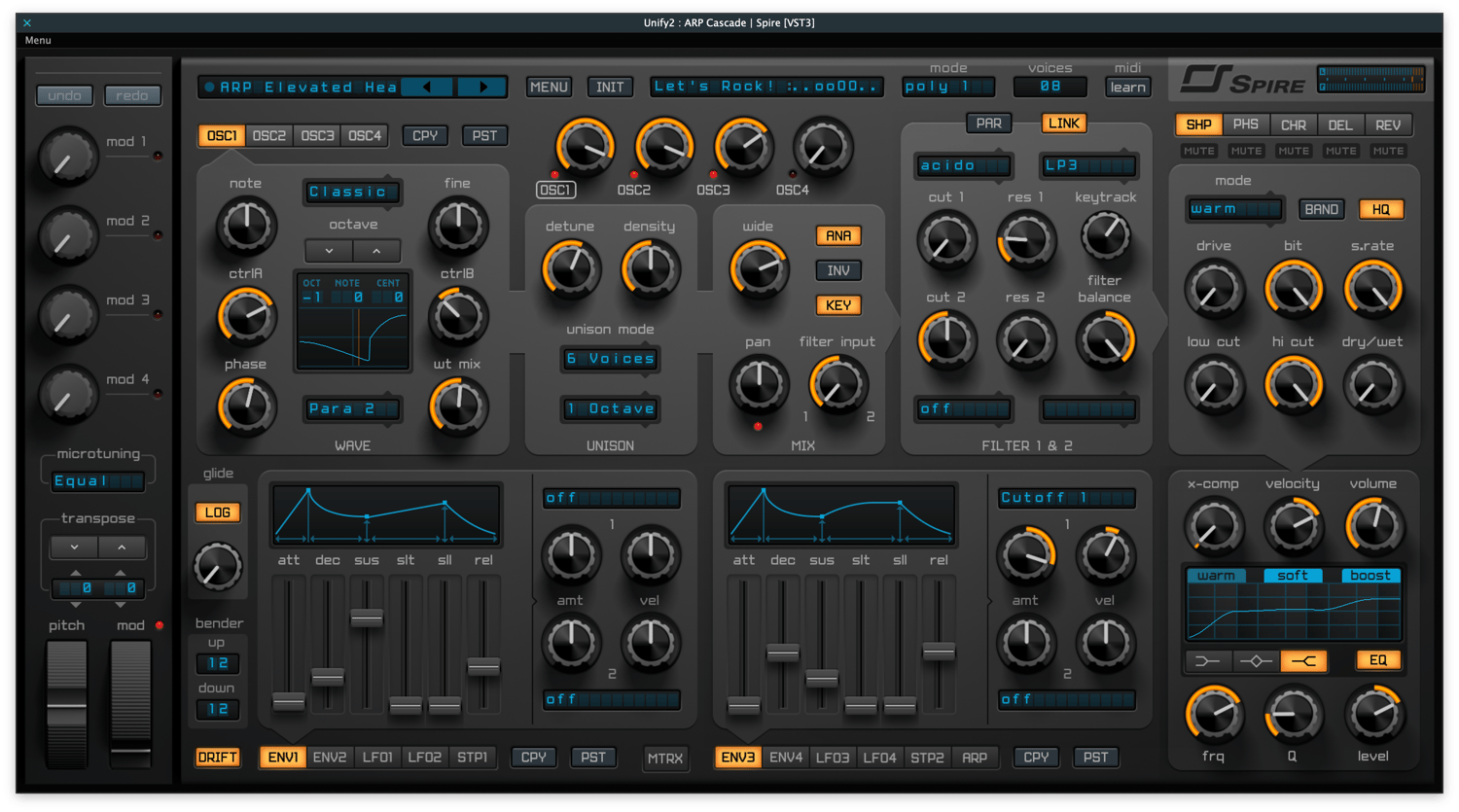Click the filter balance knob
This screenshot has width=1459, height=812.
point(1106,340)
